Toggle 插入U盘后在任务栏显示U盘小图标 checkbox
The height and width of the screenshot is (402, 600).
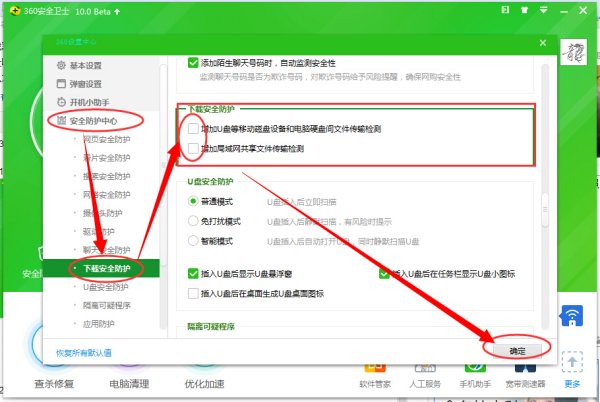click(384, 273)
